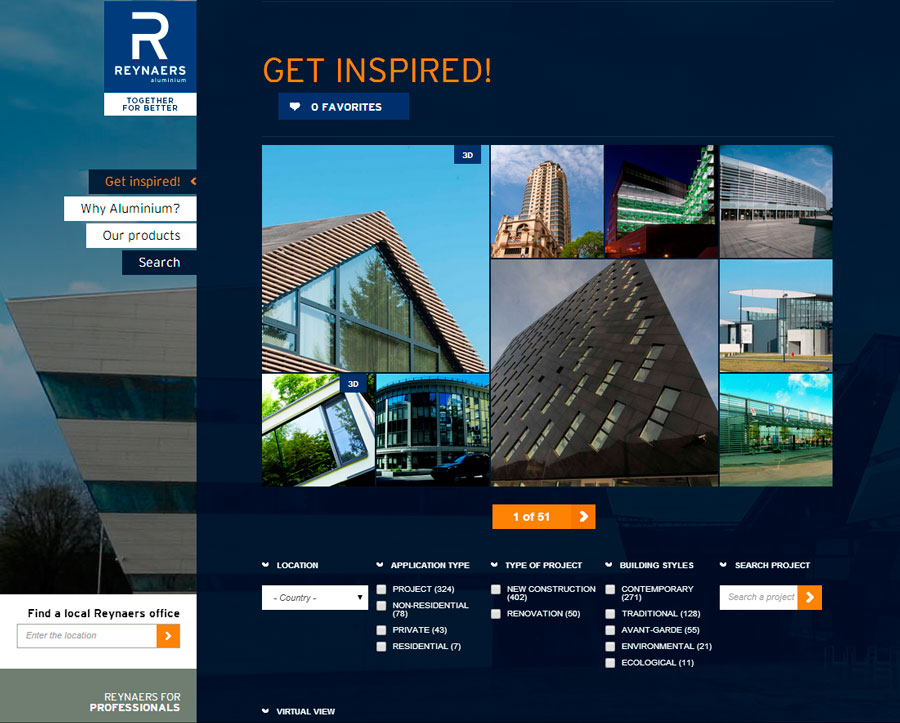
Task: Open the Why Aluminium? menu item
Action: click(130, 208)
